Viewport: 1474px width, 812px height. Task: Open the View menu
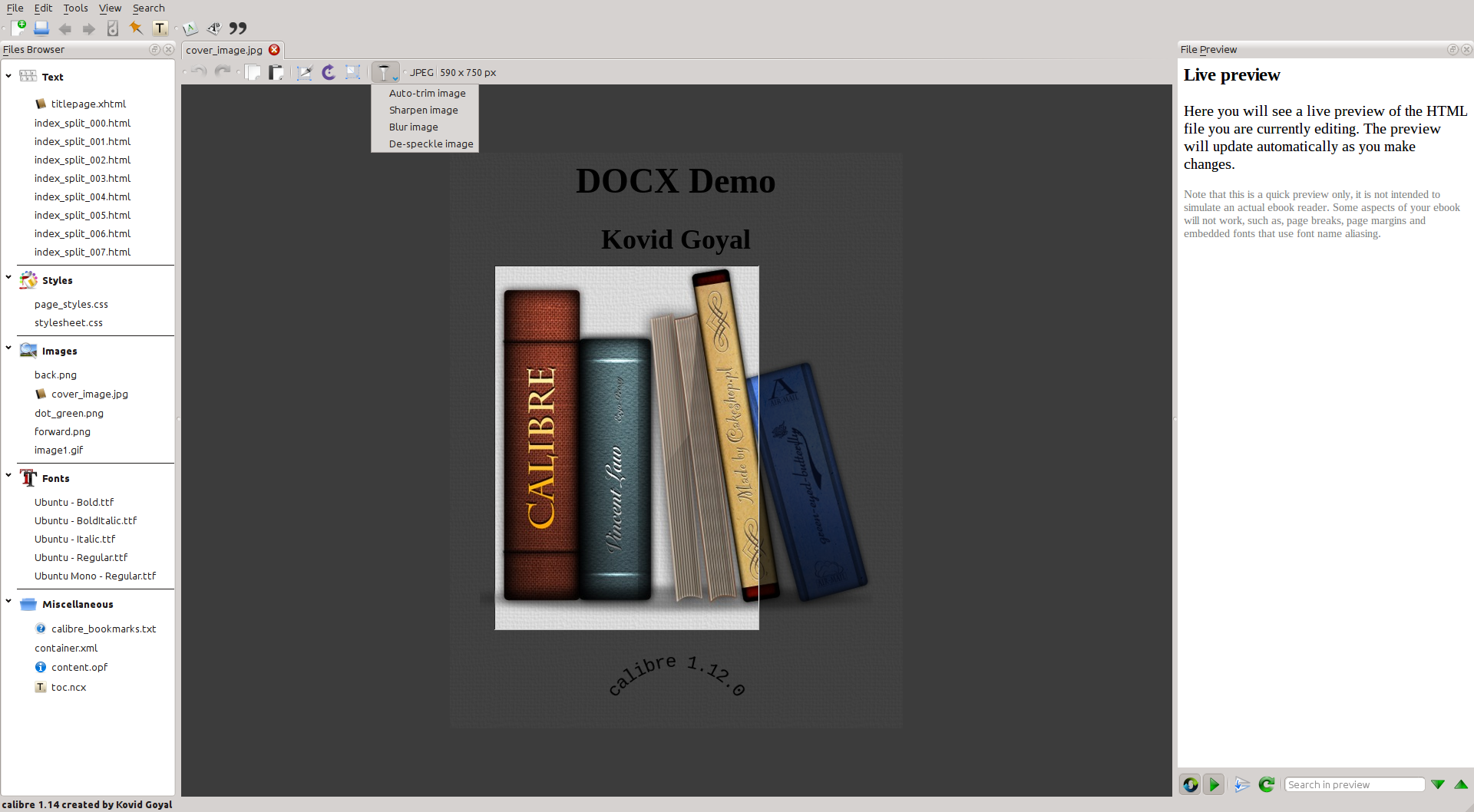pos(111,8)
